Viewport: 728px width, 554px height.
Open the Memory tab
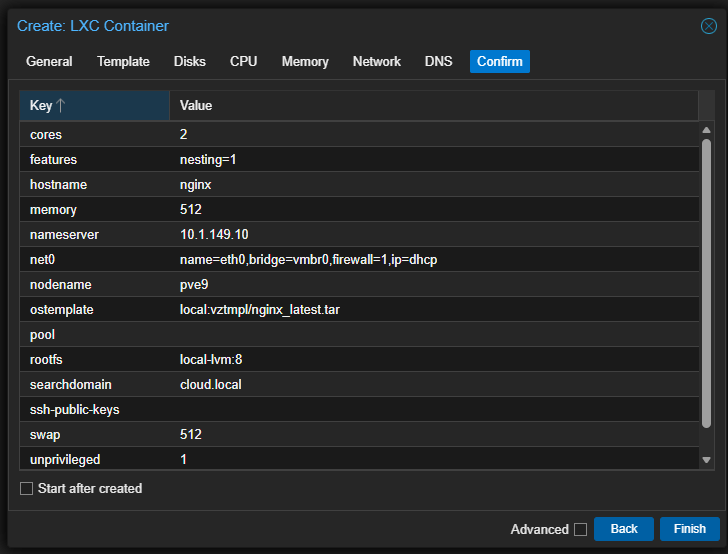[x=305, y=61]
